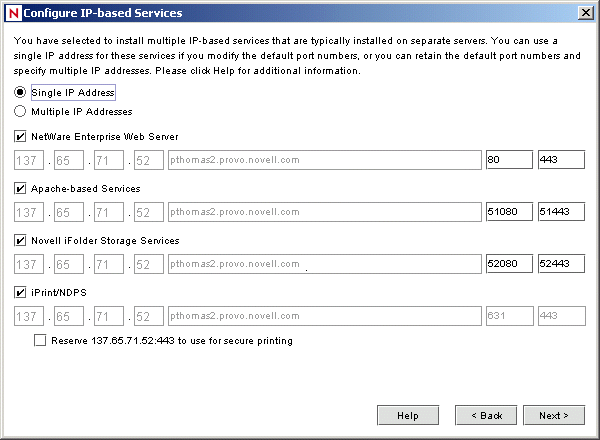Proceed with the Next button
Screen dimensions: 600x440
click(553, 415)
